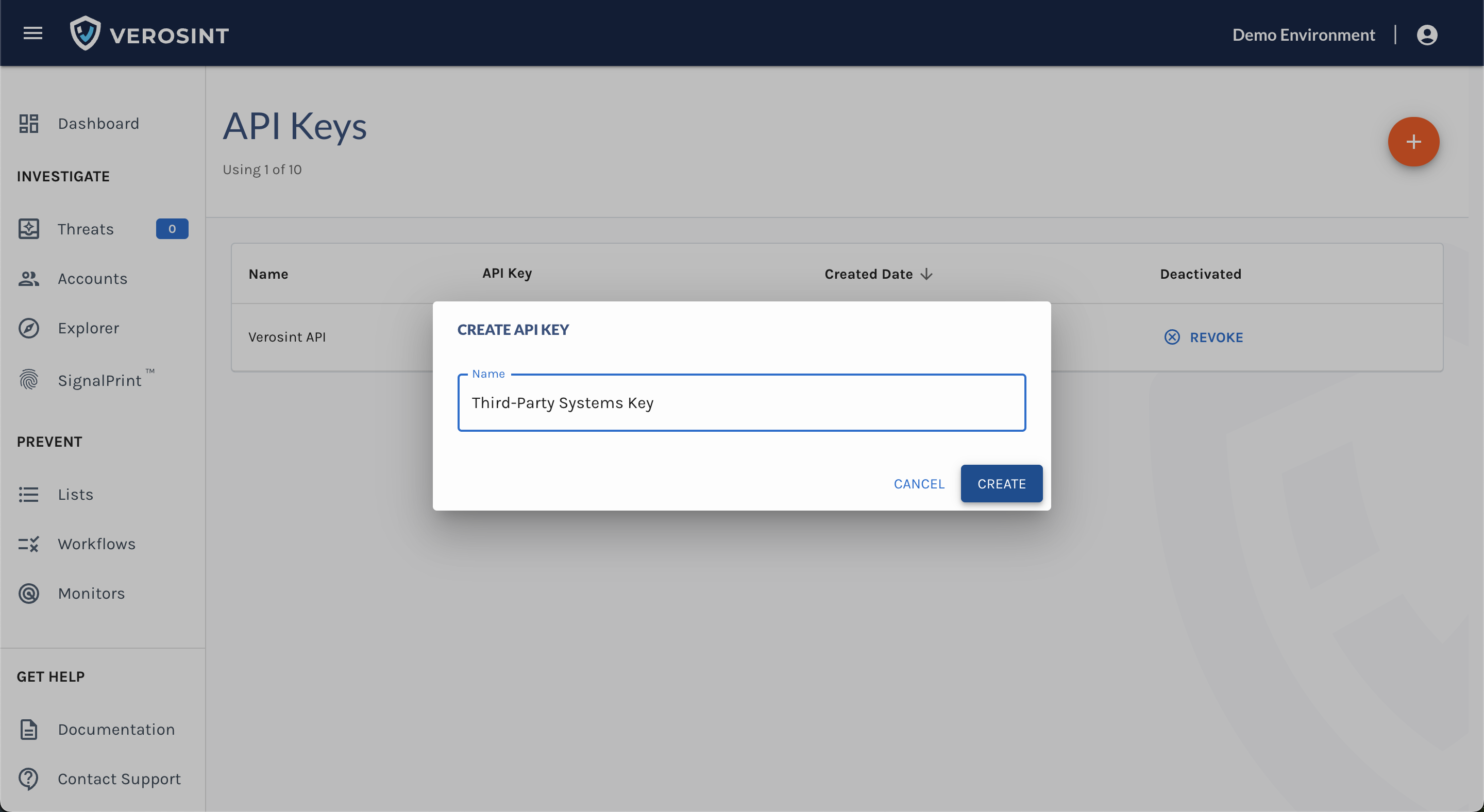This screenshot has height=812, width=1484.
Task: Click the VEROSINT brand text
Action: click(170, 36)
